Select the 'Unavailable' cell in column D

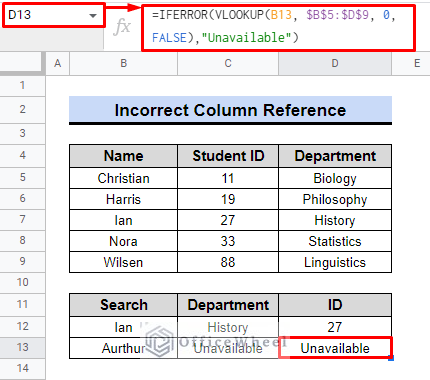pyautogui.click(x=335, y=348)
